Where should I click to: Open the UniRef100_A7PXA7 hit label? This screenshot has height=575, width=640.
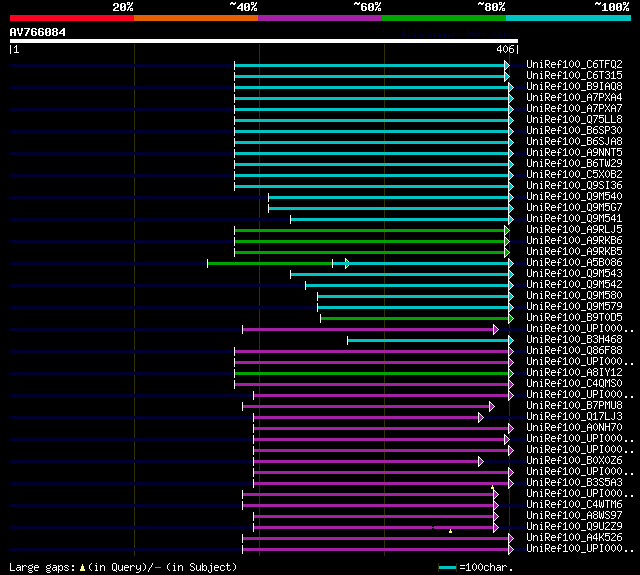(x=574, y=109)
